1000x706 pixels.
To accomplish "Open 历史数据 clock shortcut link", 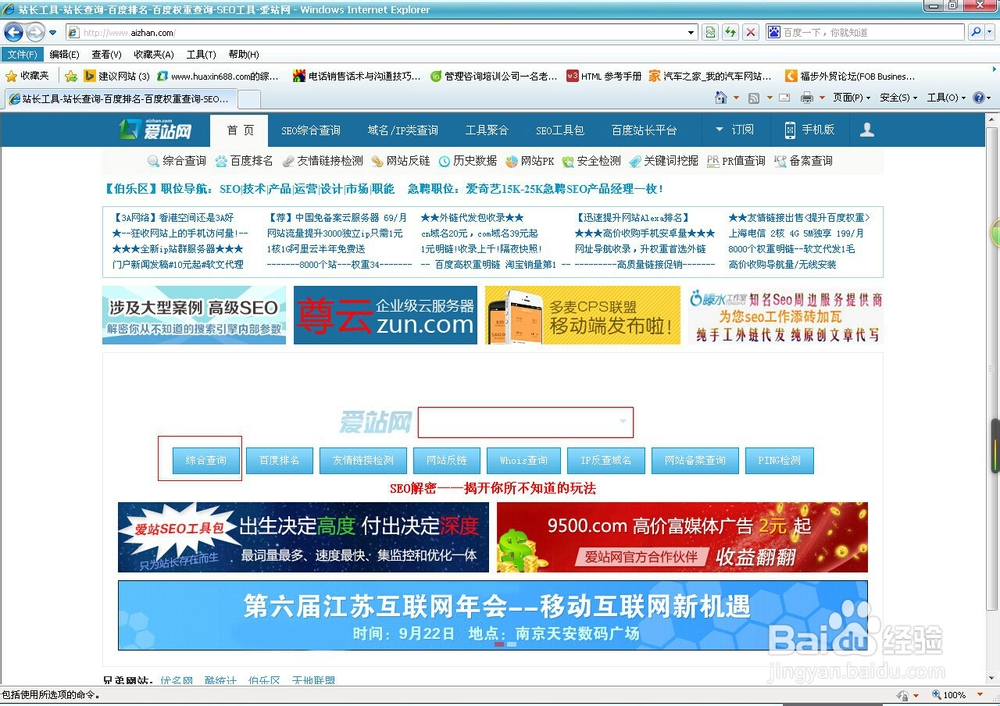I will [x=468, y=161].
